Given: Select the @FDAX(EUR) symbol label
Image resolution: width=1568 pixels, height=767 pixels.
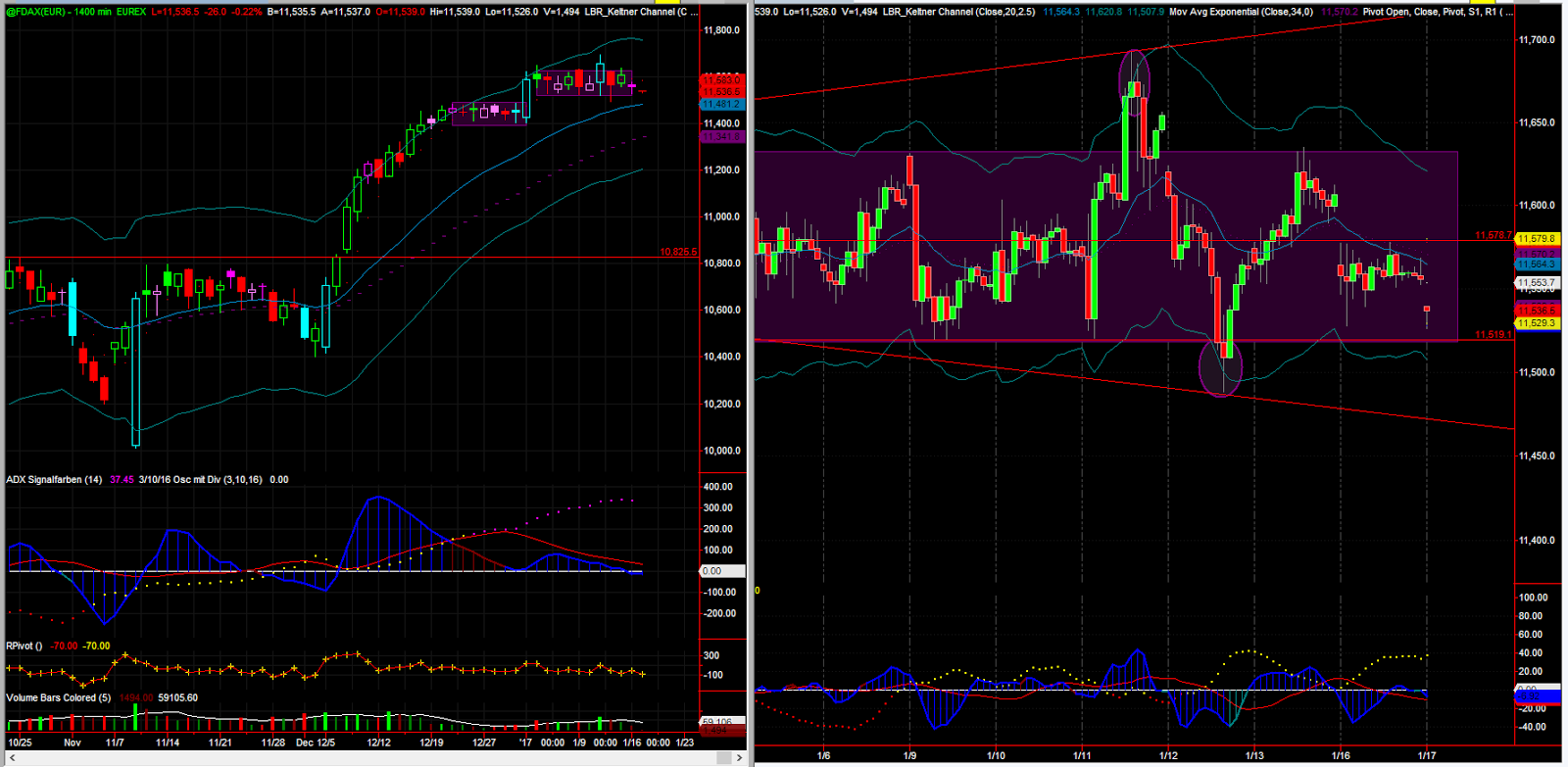Looking at the screenshot, I should [36, 12].
